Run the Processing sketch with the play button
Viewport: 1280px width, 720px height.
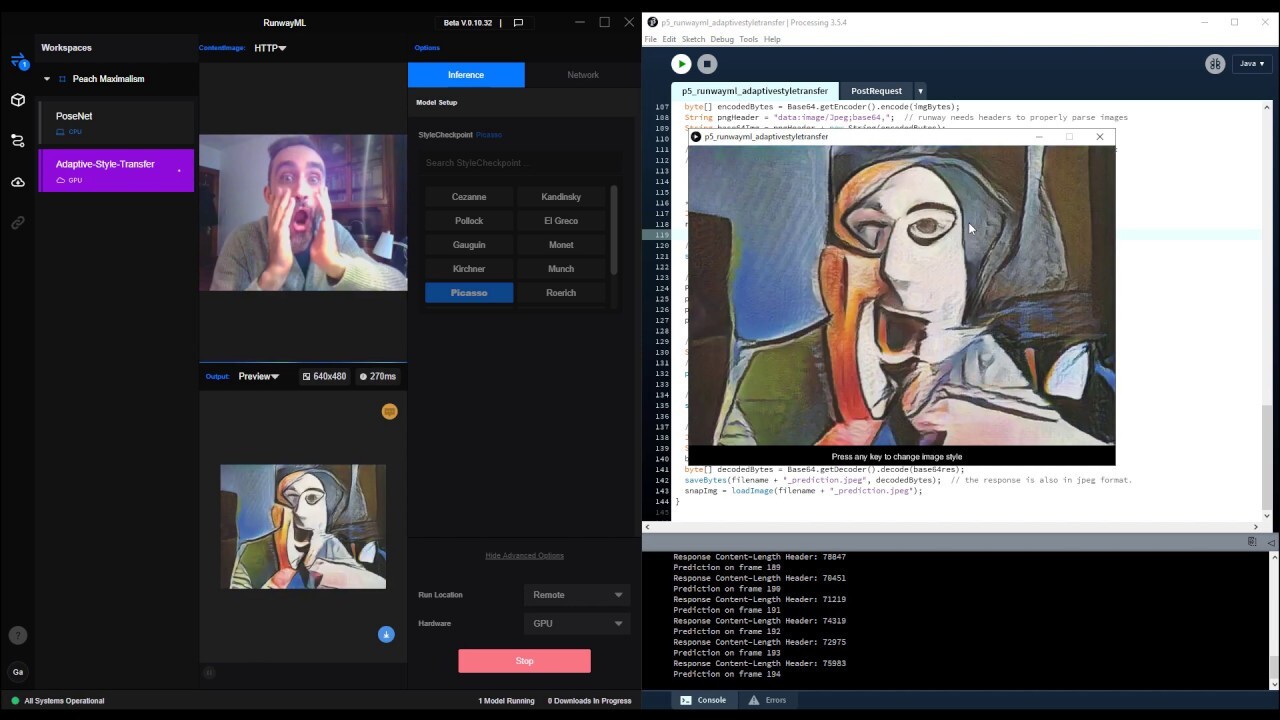[x=681, y=64]
